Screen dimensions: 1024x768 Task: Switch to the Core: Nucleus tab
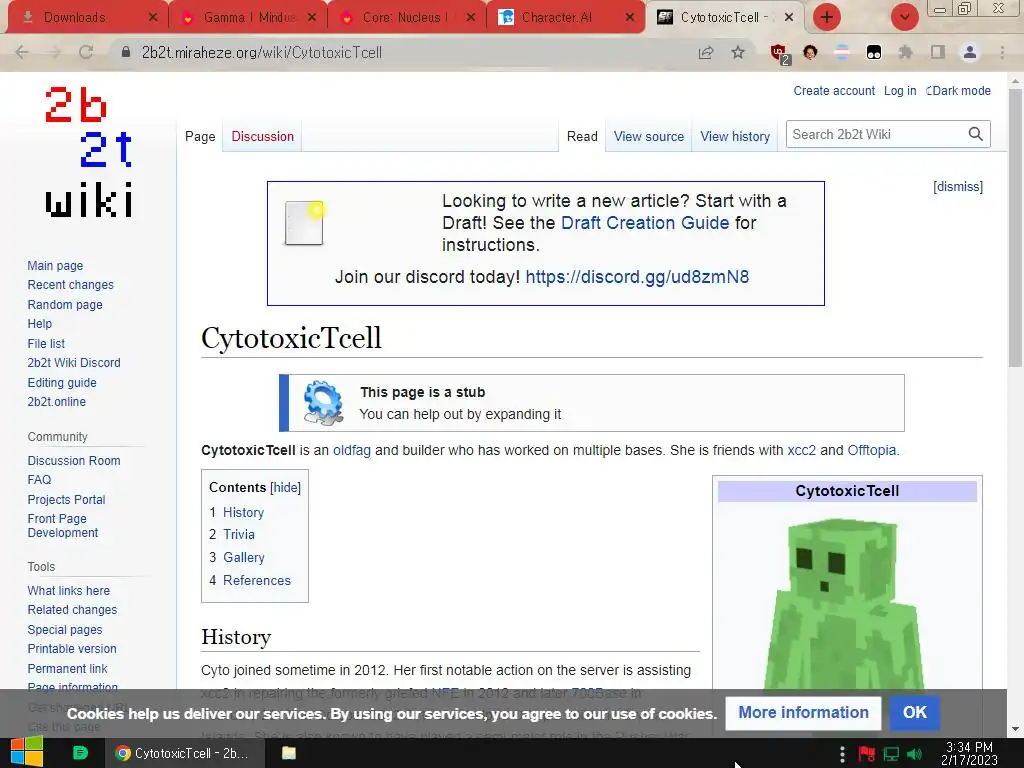(405, 18)
